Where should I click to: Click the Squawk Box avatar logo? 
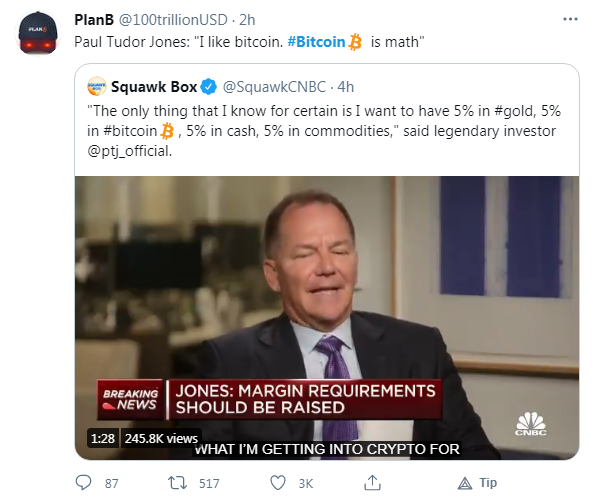[97, 86]
